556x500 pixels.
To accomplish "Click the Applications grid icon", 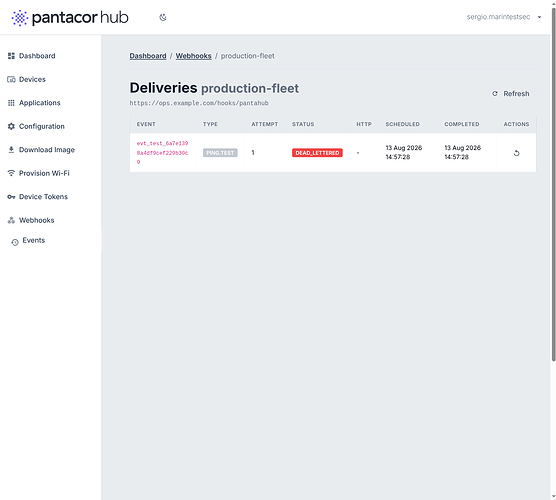I will point(11,103).
